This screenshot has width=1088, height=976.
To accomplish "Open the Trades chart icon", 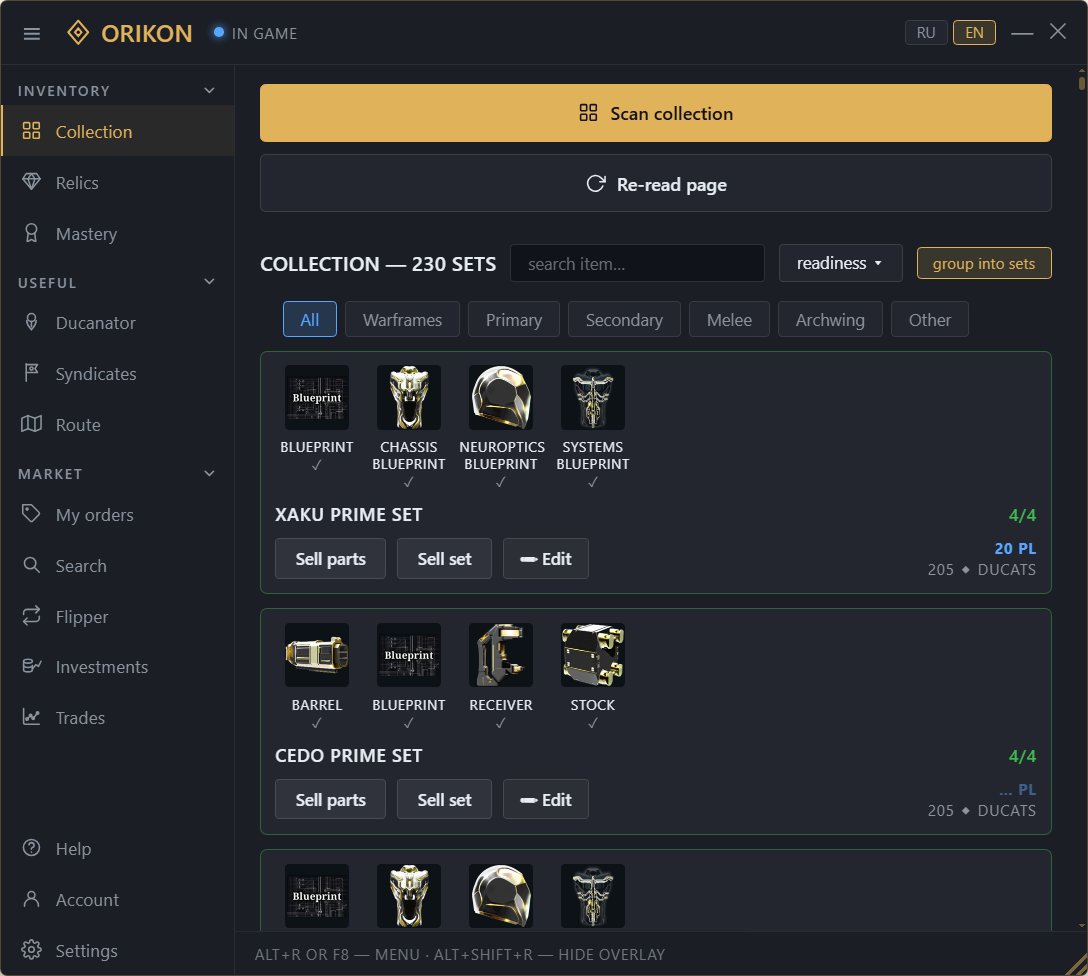I will (31, 717).
